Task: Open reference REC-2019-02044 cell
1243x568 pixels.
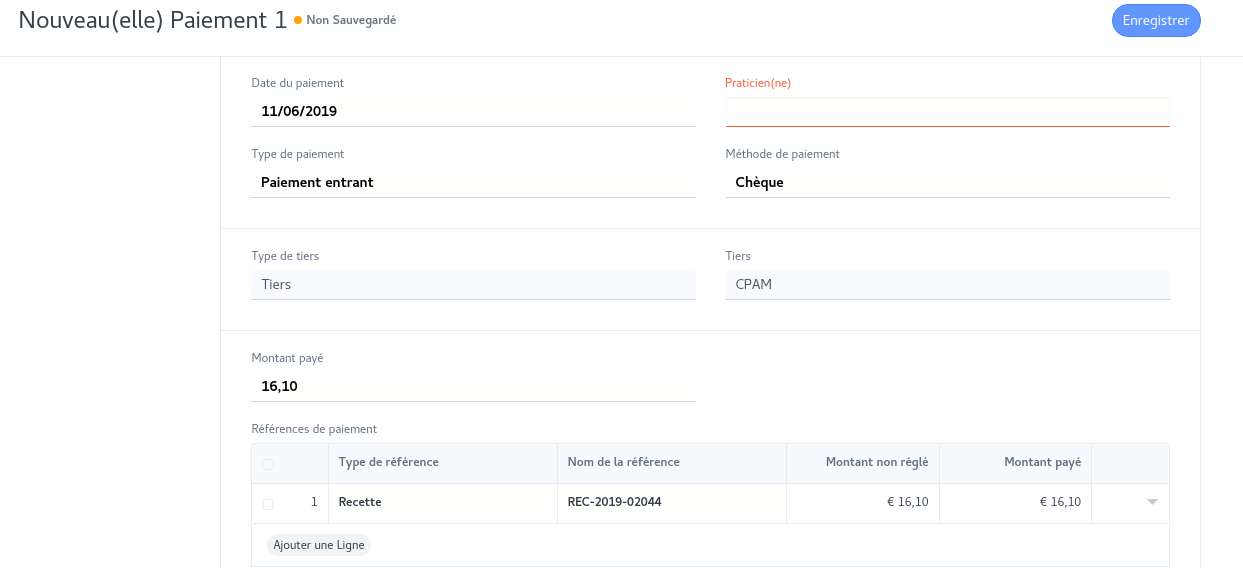Action: 670,502
